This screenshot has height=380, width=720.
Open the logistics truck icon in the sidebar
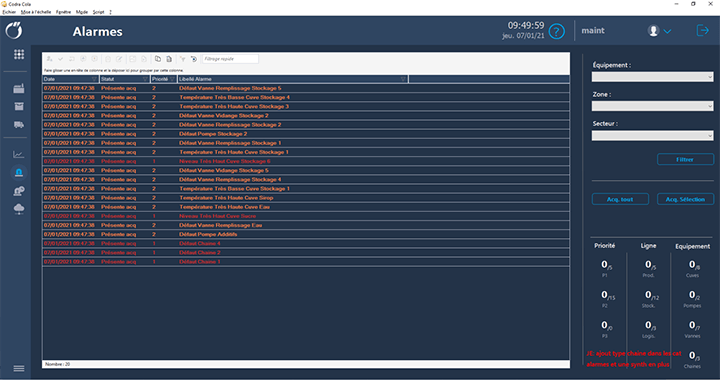[x=19, y=125]
